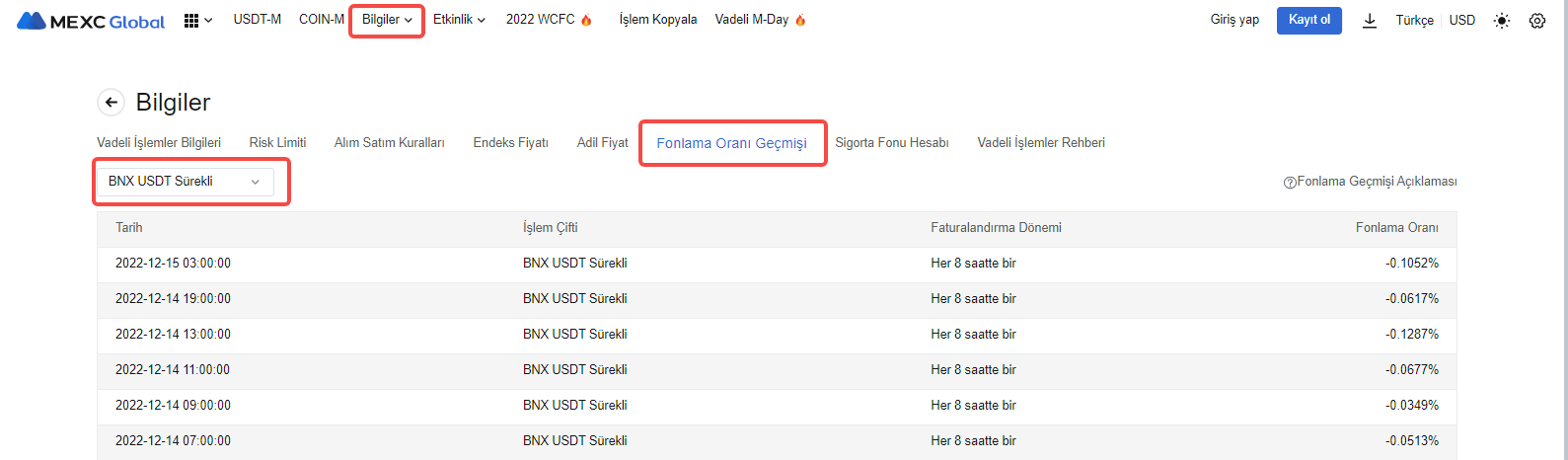Image resolution: width=1568 pixels, height=460 pixels.
Task: Expand the Etkinlik dropdown menu
Action: click(459, 20)
